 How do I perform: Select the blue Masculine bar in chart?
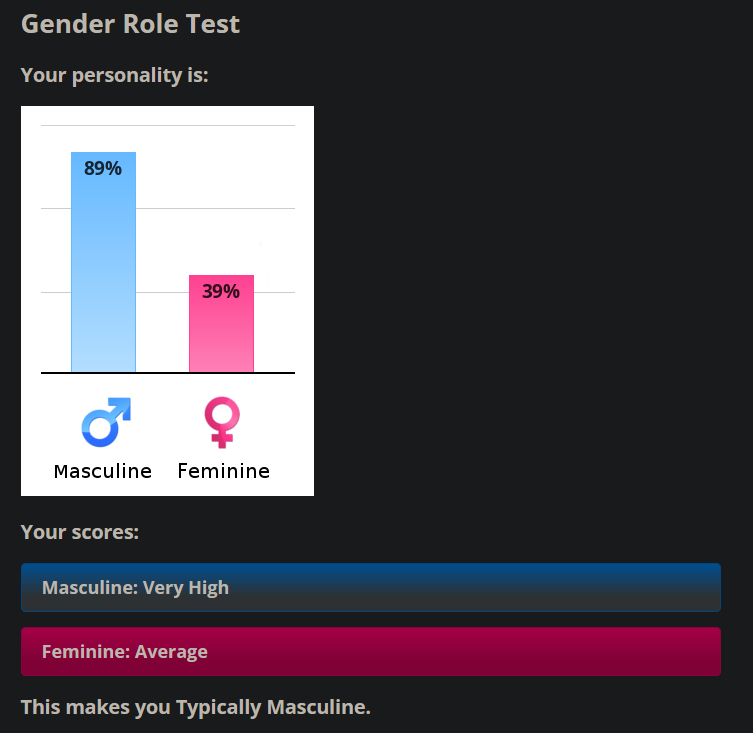(103, 262)
